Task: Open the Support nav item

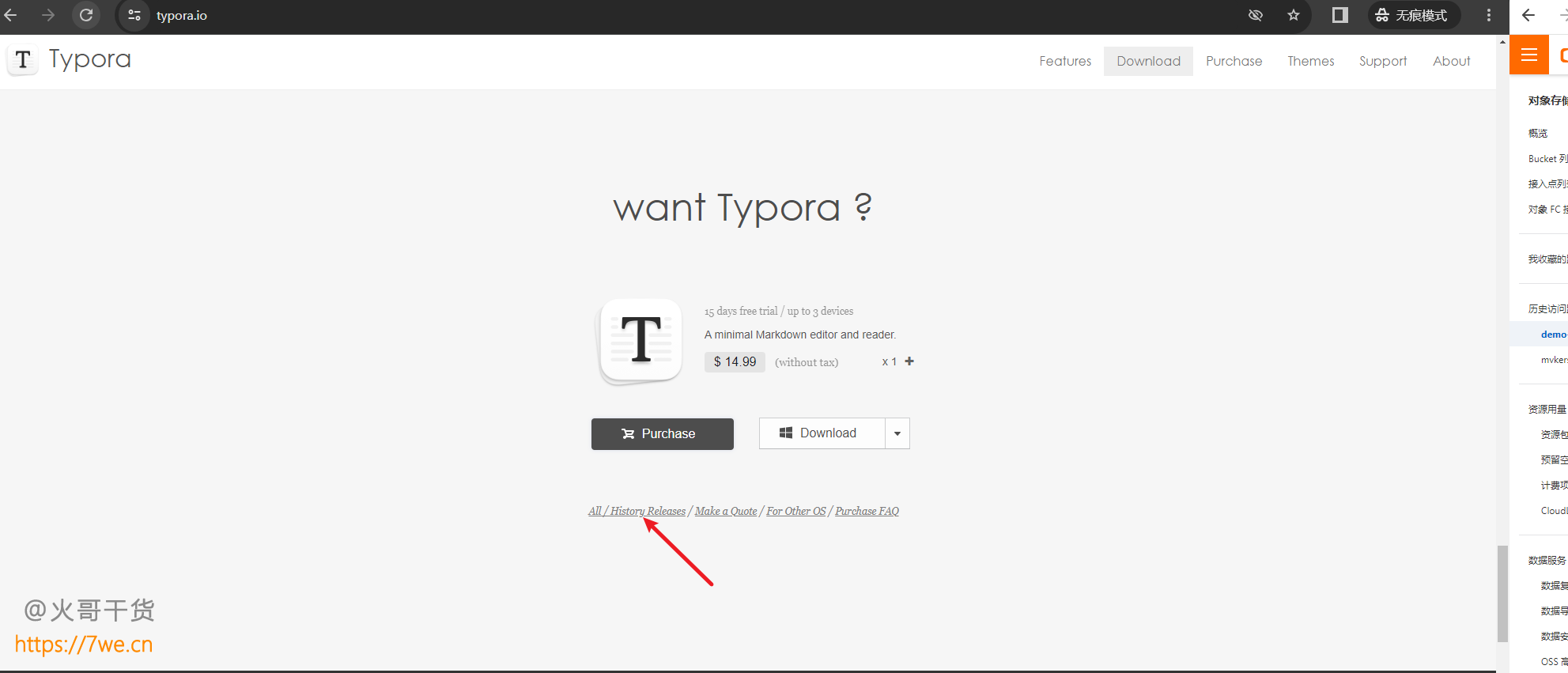Action: (x=1383, y=61)
